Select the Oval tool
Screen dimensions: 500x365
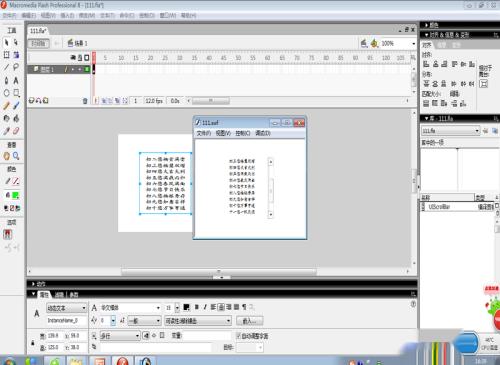click(6, 93)
